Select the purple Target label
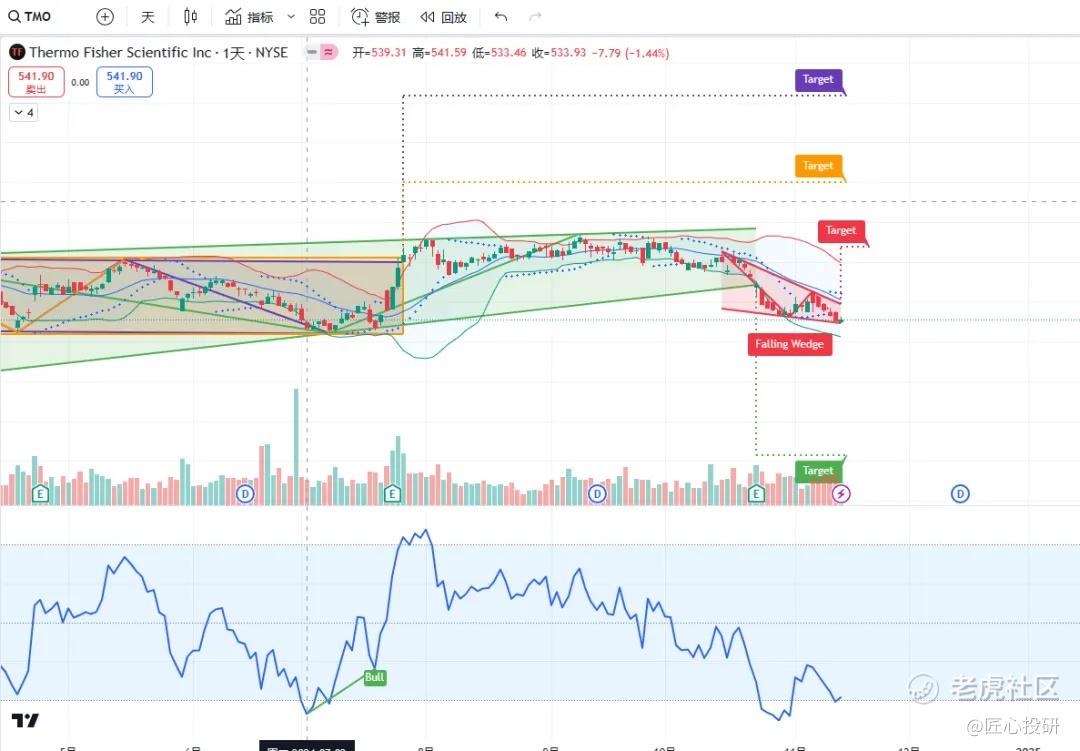 (818, 80)
